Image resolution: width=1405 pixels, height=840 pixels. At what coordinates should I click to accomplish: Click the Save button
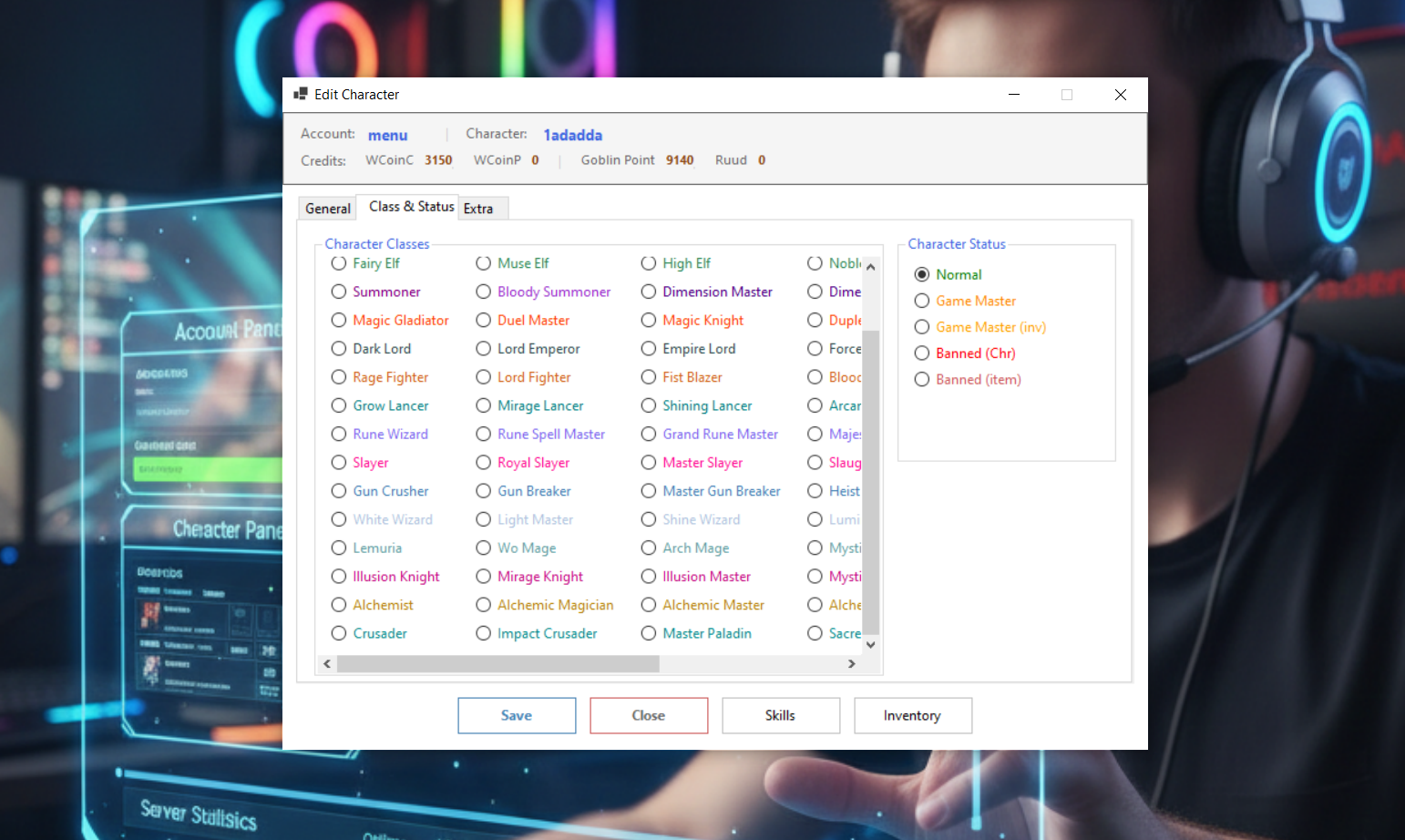516,715
